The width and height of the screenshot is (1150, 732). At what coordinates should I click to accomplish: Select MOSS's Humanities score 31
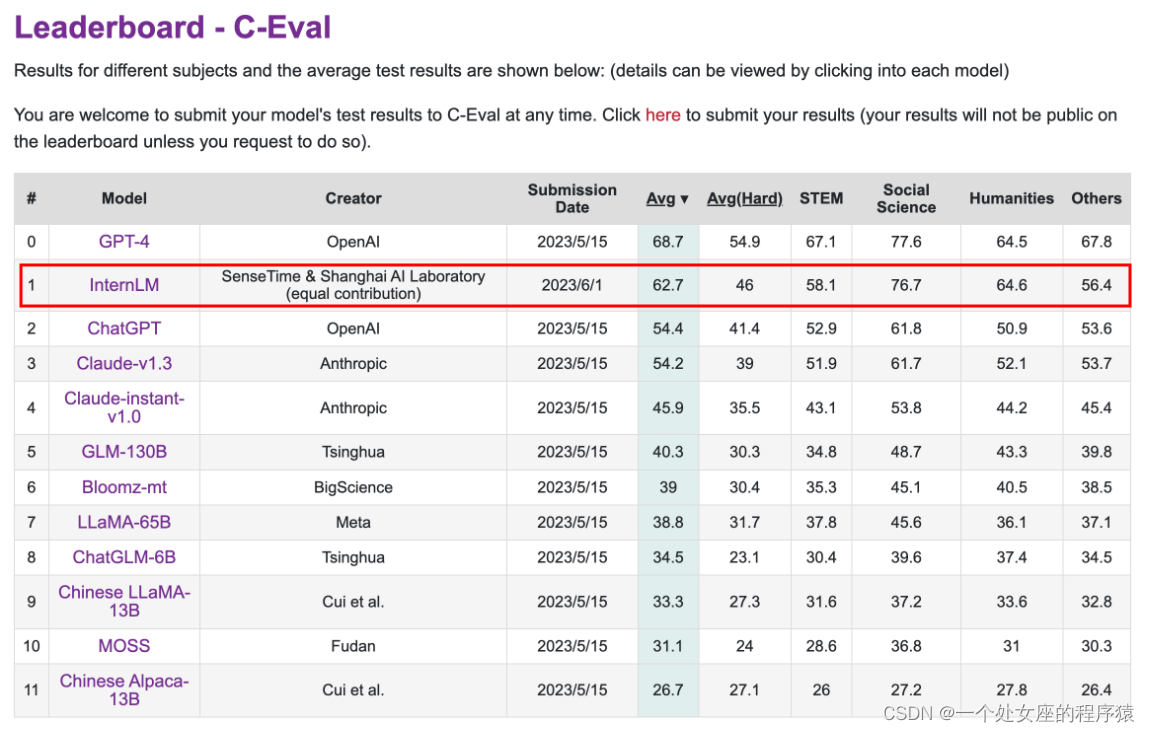click(x=1011, y=645)
